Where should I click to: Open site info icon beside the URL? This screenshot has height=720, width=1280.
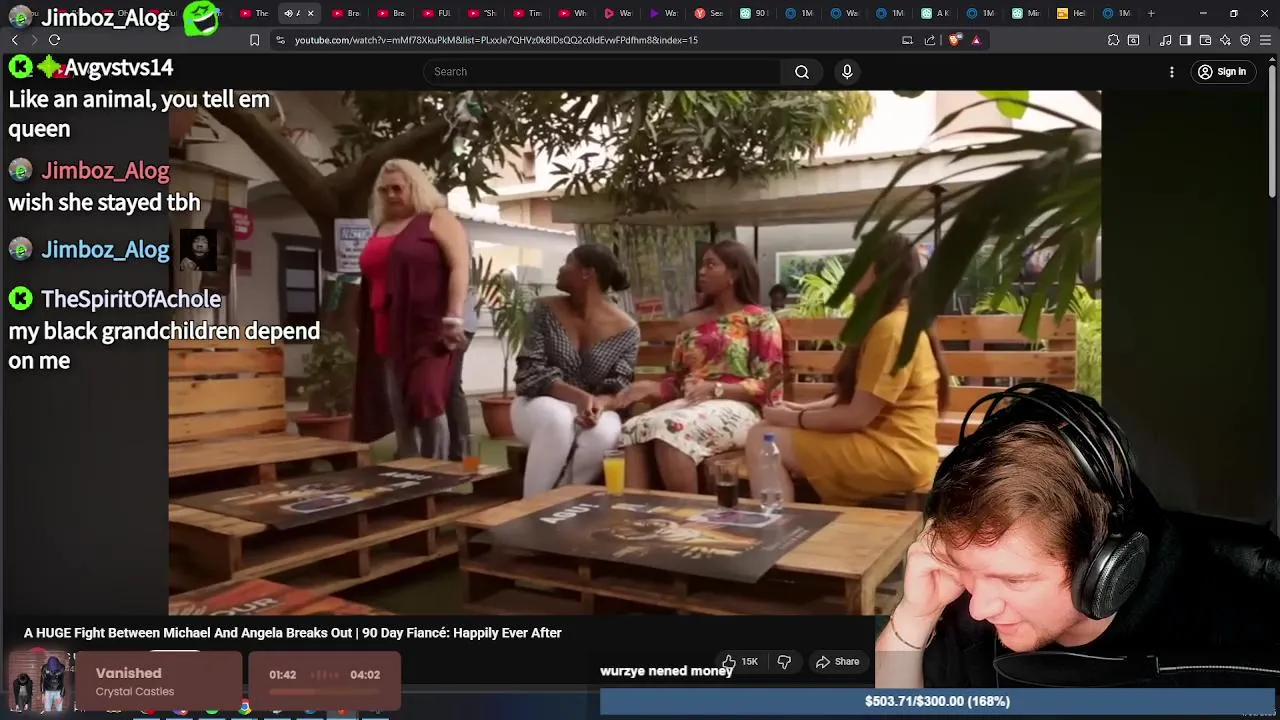pyautogui.click(x=280, y=40)
